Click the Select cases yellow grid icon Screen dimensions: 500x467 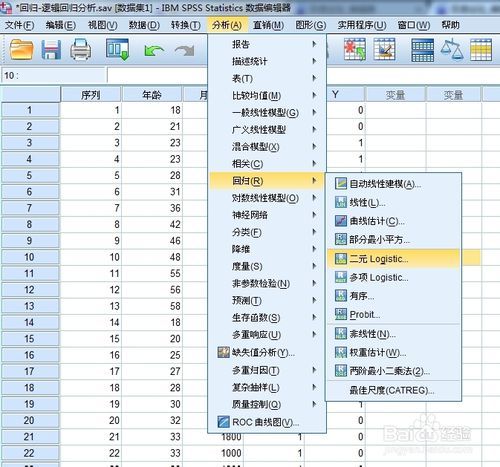coord(481,50)
